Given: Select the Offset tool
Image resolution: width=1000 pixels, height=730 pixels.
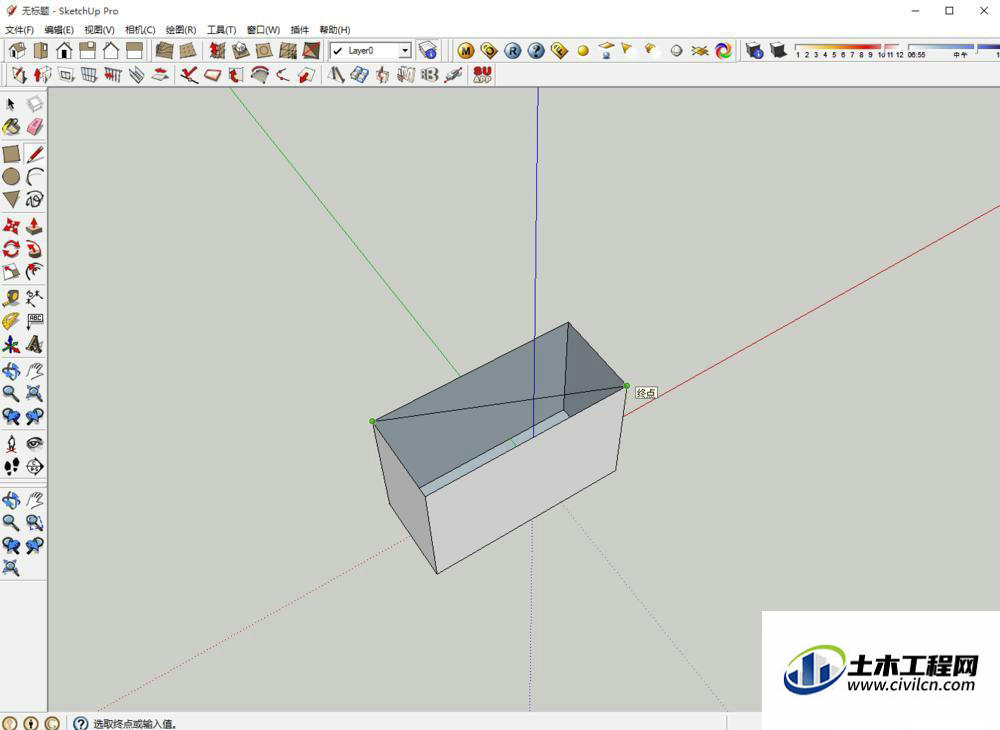Looking at the screenshot, I should click(x=34, y=272).
